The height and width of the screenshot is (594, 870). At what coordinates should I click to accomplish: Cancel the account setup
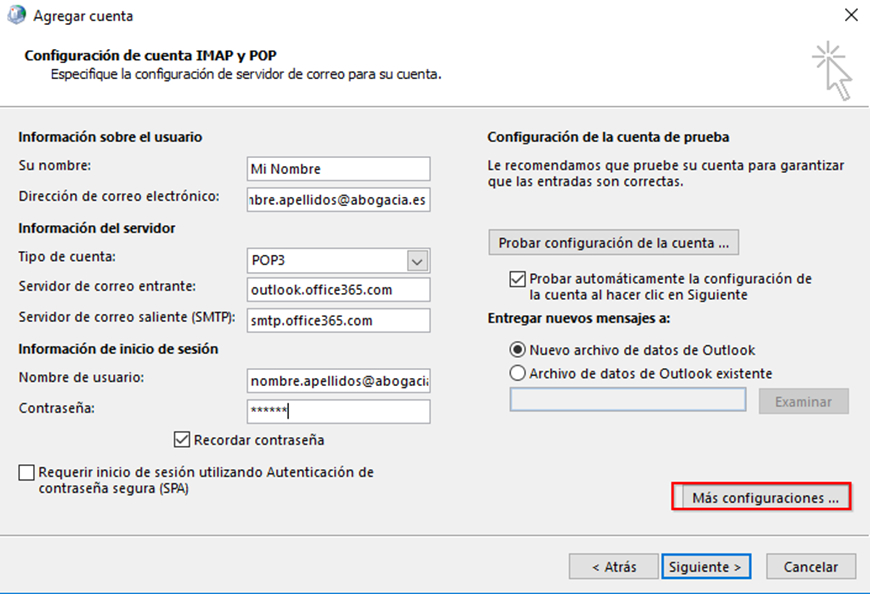(x=810, y=566)
